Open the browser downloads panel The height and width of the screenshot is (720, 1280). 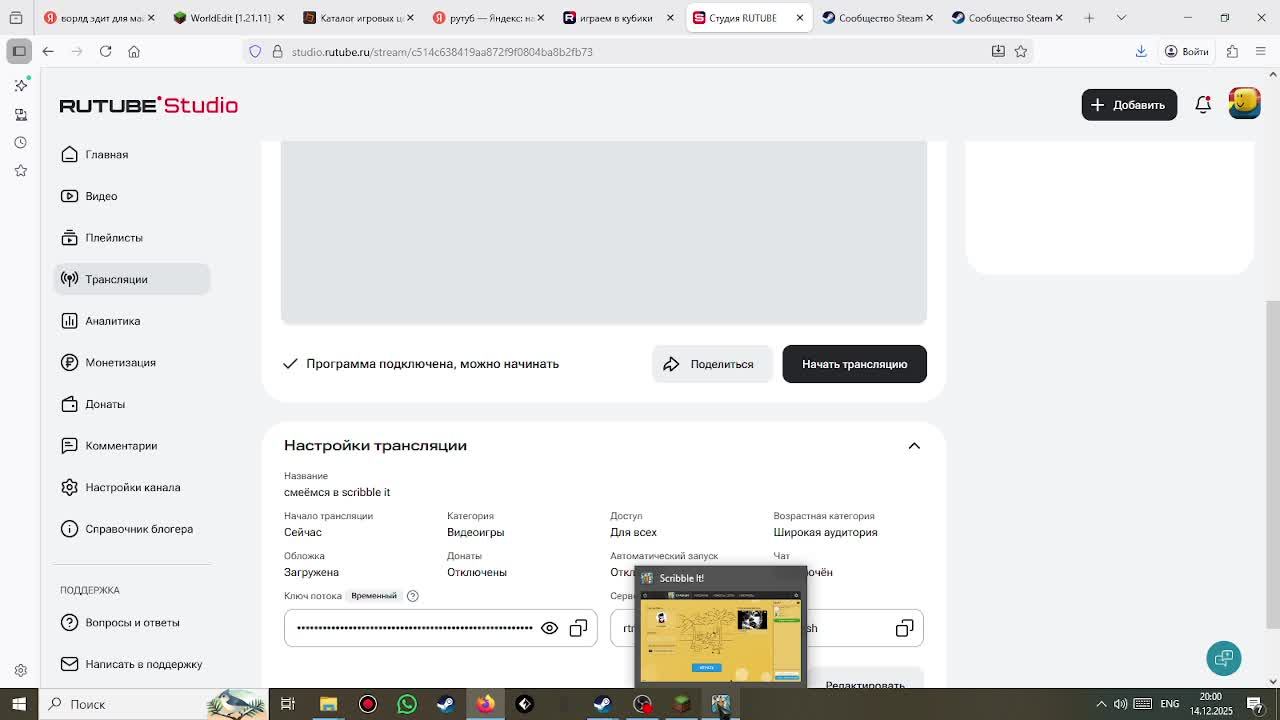(x=1141, y=51)
